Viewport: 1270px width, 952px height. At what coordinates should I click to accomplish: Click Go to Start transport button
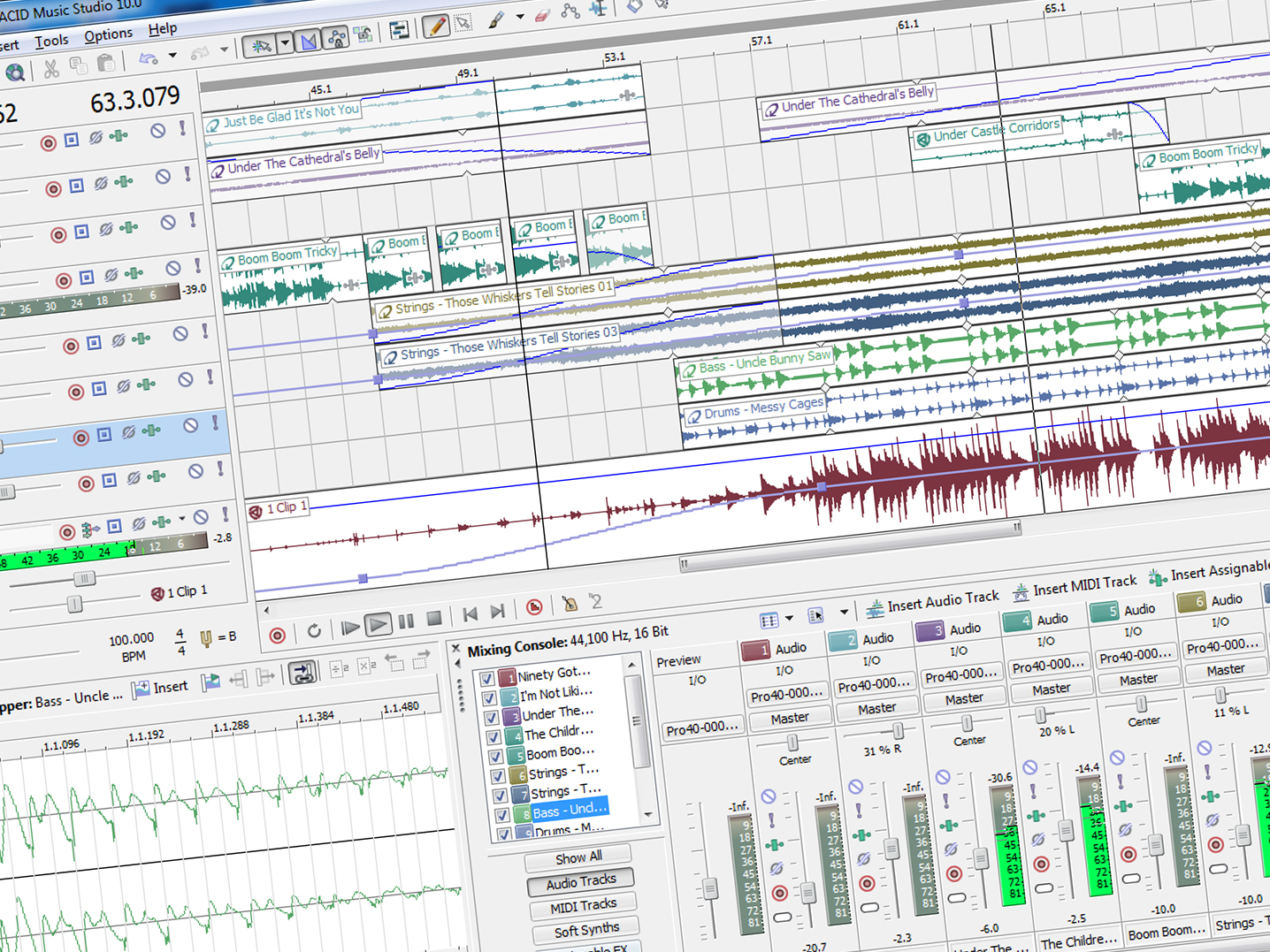pos(470,614)
